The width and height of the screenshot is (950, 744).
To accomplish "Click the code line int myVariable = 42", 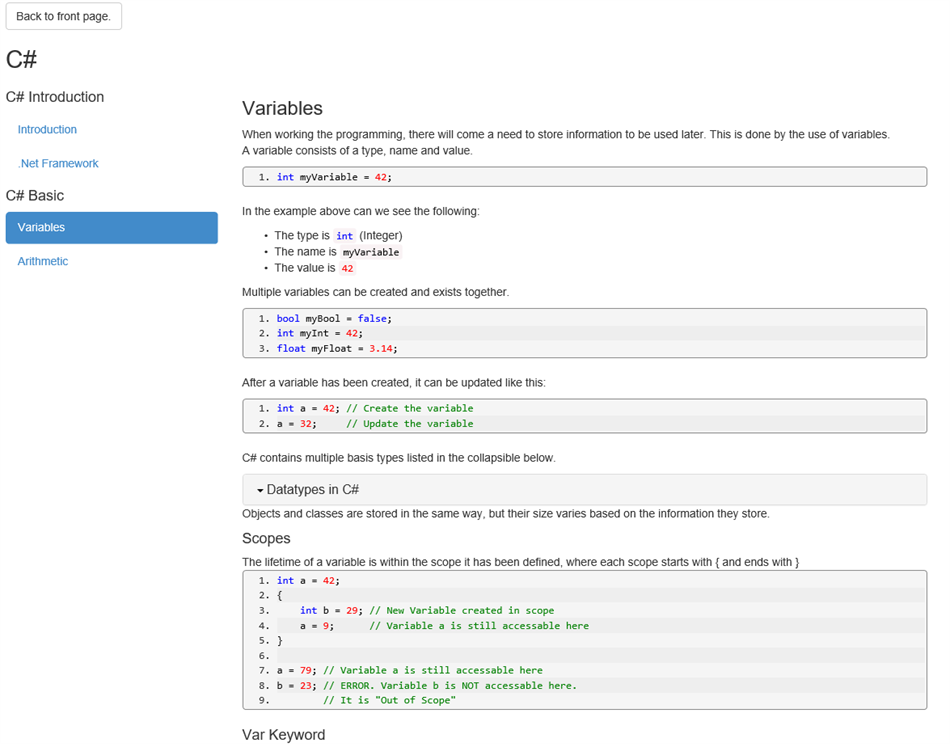I will coord(334,177).
